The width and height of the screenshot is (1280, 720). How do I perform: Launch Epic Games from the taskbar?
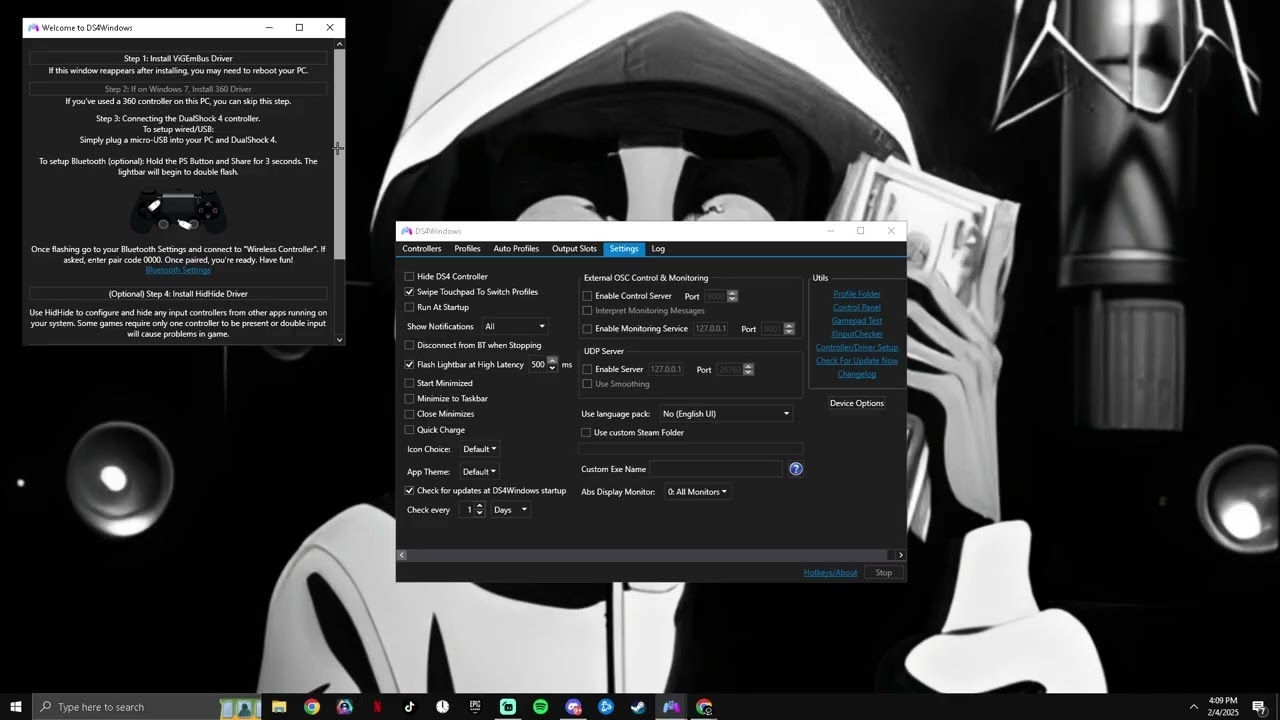pos(475,707)
